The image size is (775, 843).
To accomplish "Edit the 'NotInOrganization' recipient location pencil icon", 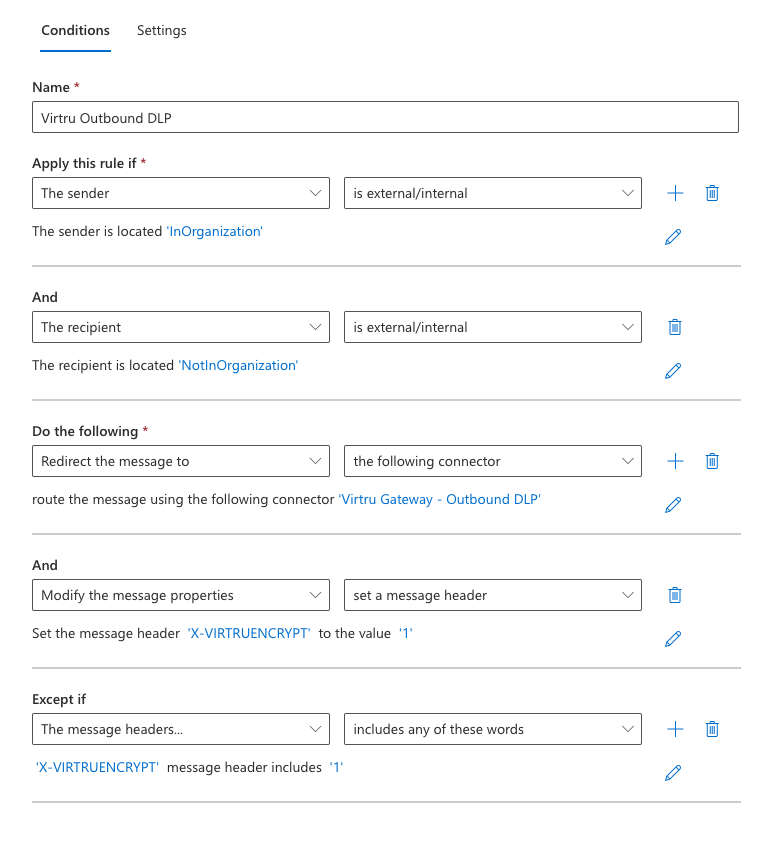I will click(673, 371).
